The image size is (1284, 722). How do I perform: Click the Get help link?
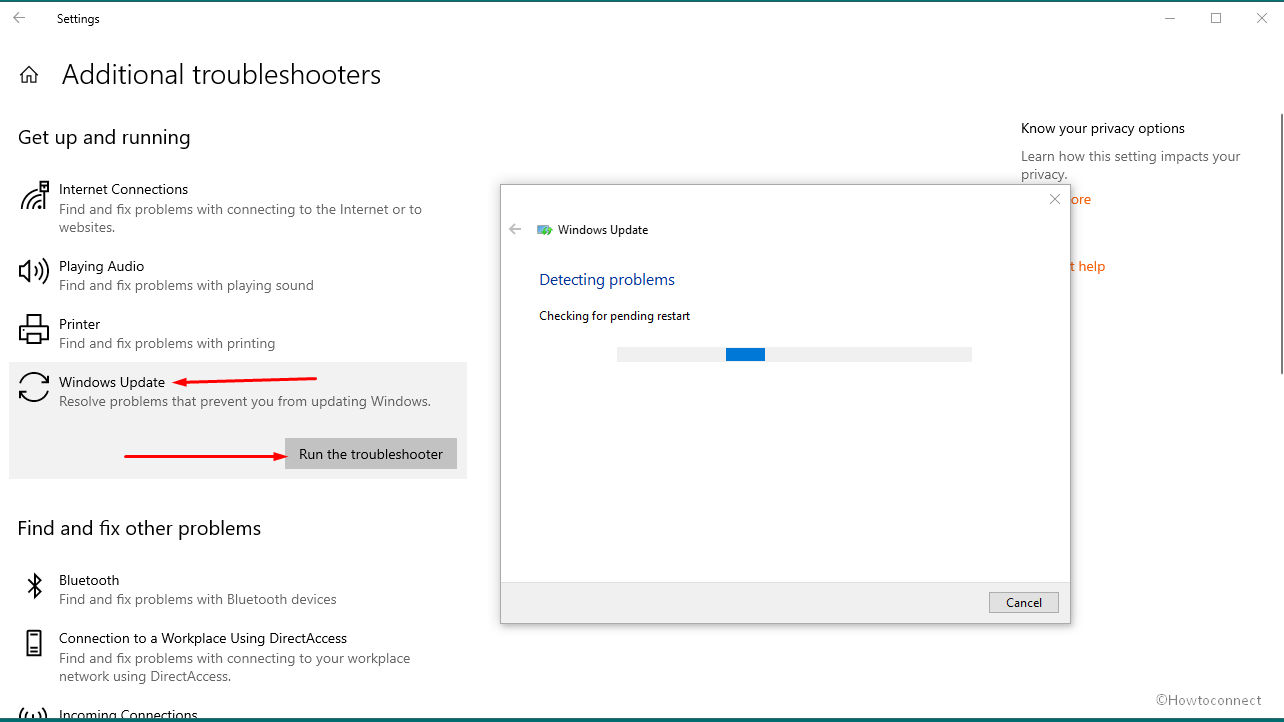pyautogui.click(x=1088, y=266)
